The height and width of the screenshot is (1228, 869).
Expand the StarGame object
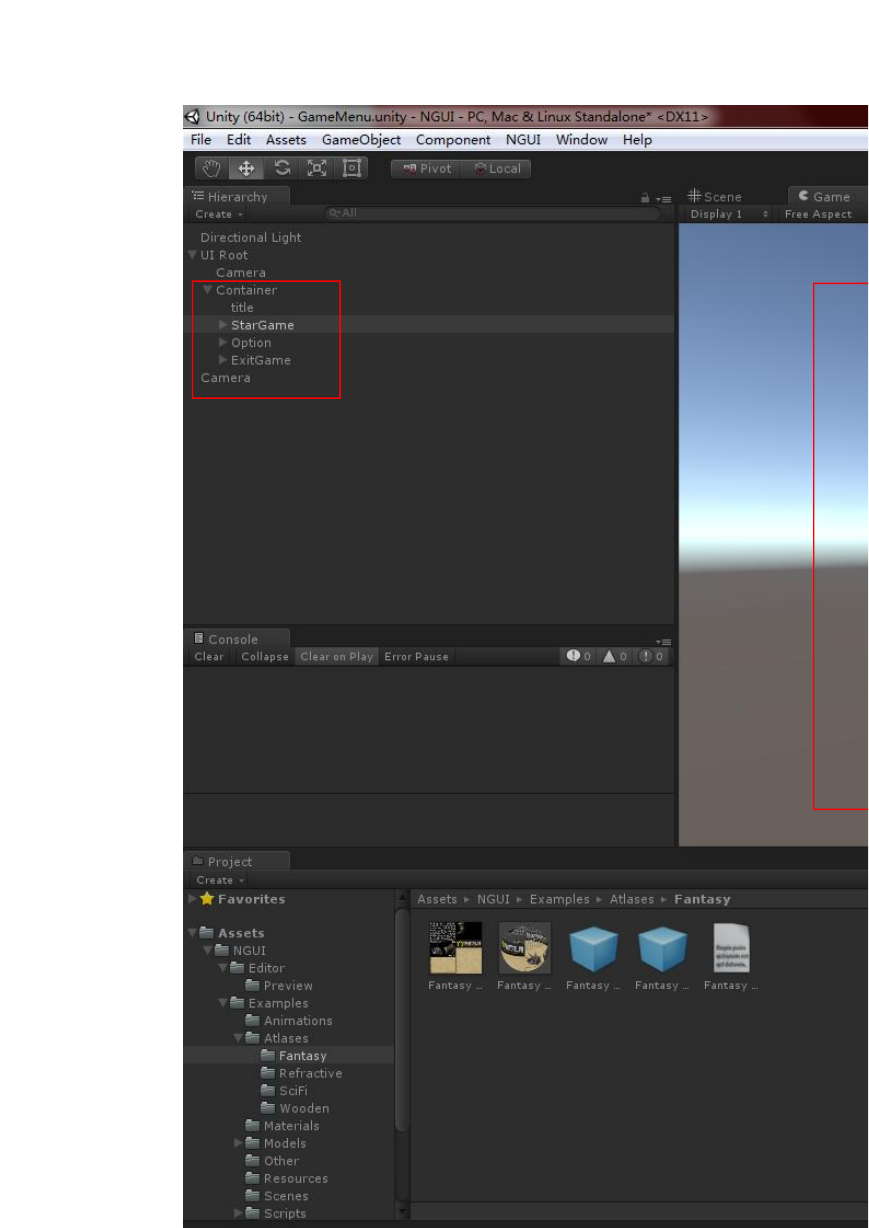pos(223,325)
